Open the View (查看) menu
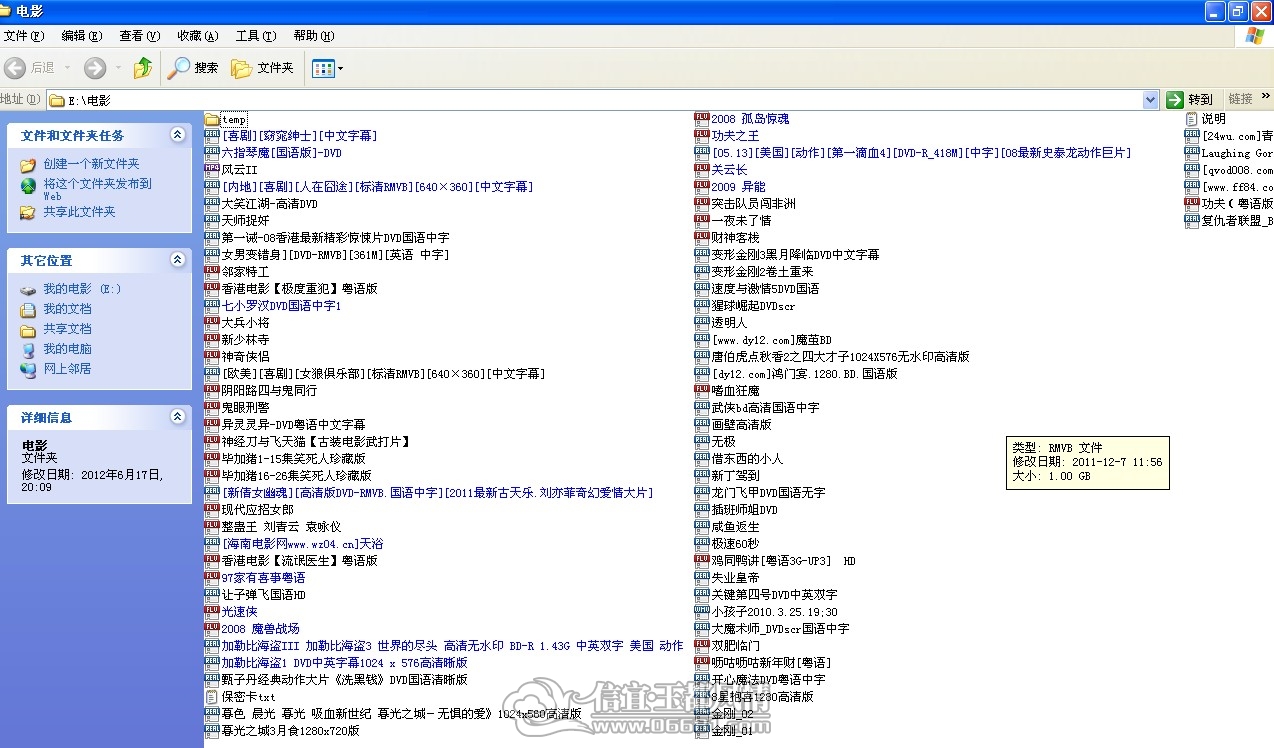 pyautogui.click(x=140, y=36)
